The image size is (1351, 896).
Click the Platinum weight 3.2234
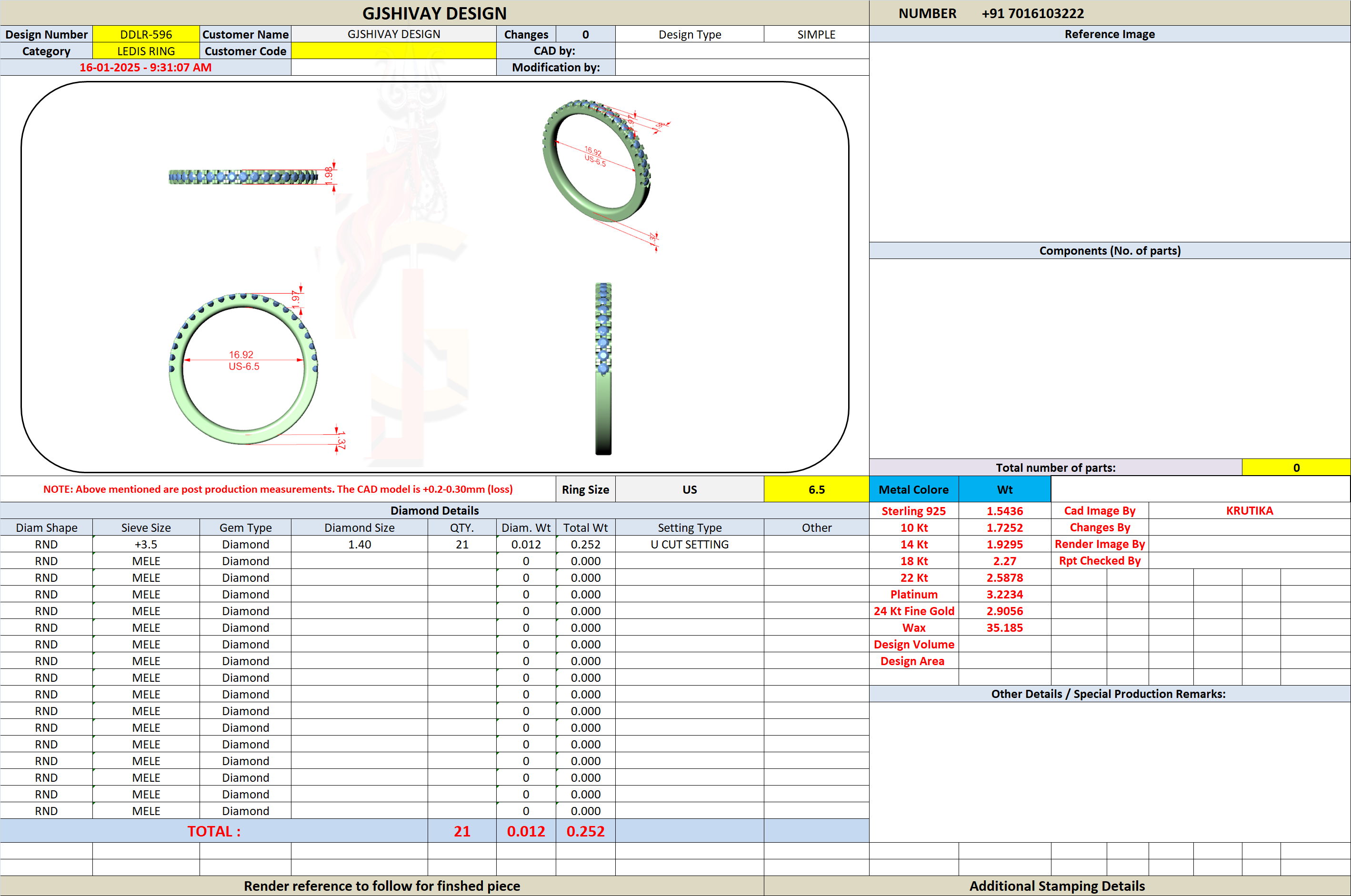(x=1004, y=594)
